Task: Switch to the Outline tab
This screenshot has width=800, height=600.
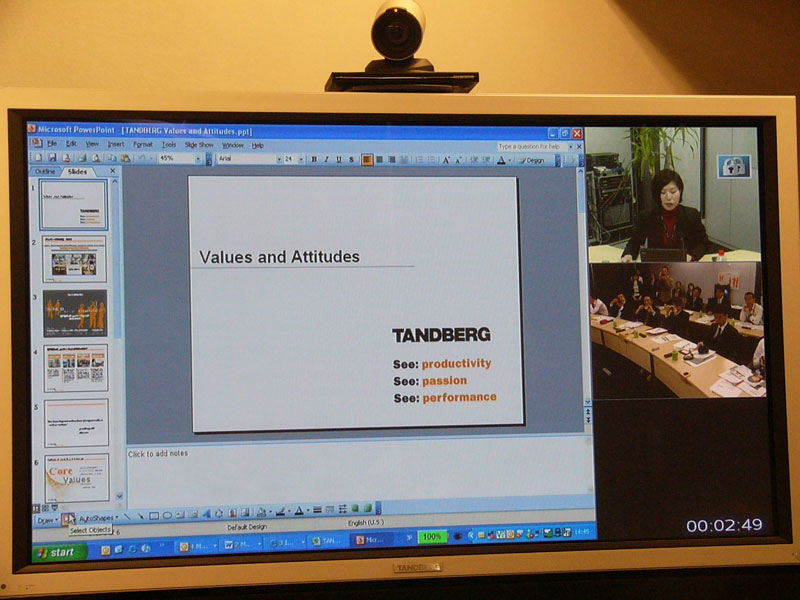Action: click(45, 171)
